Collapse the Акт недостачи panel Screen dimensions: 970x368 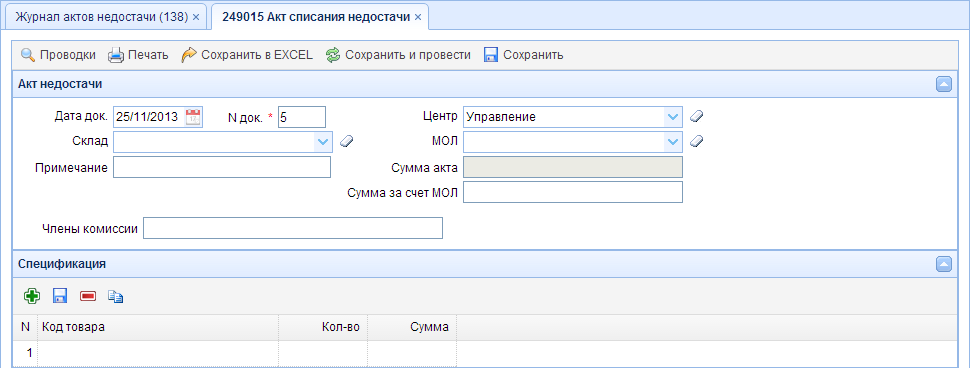click(x=943, y=84)
